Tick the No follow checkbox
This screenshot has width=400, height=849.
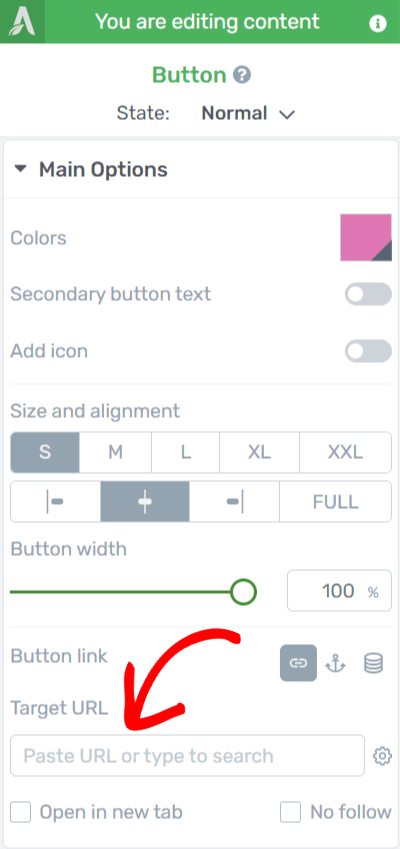(x=290, y=812)
